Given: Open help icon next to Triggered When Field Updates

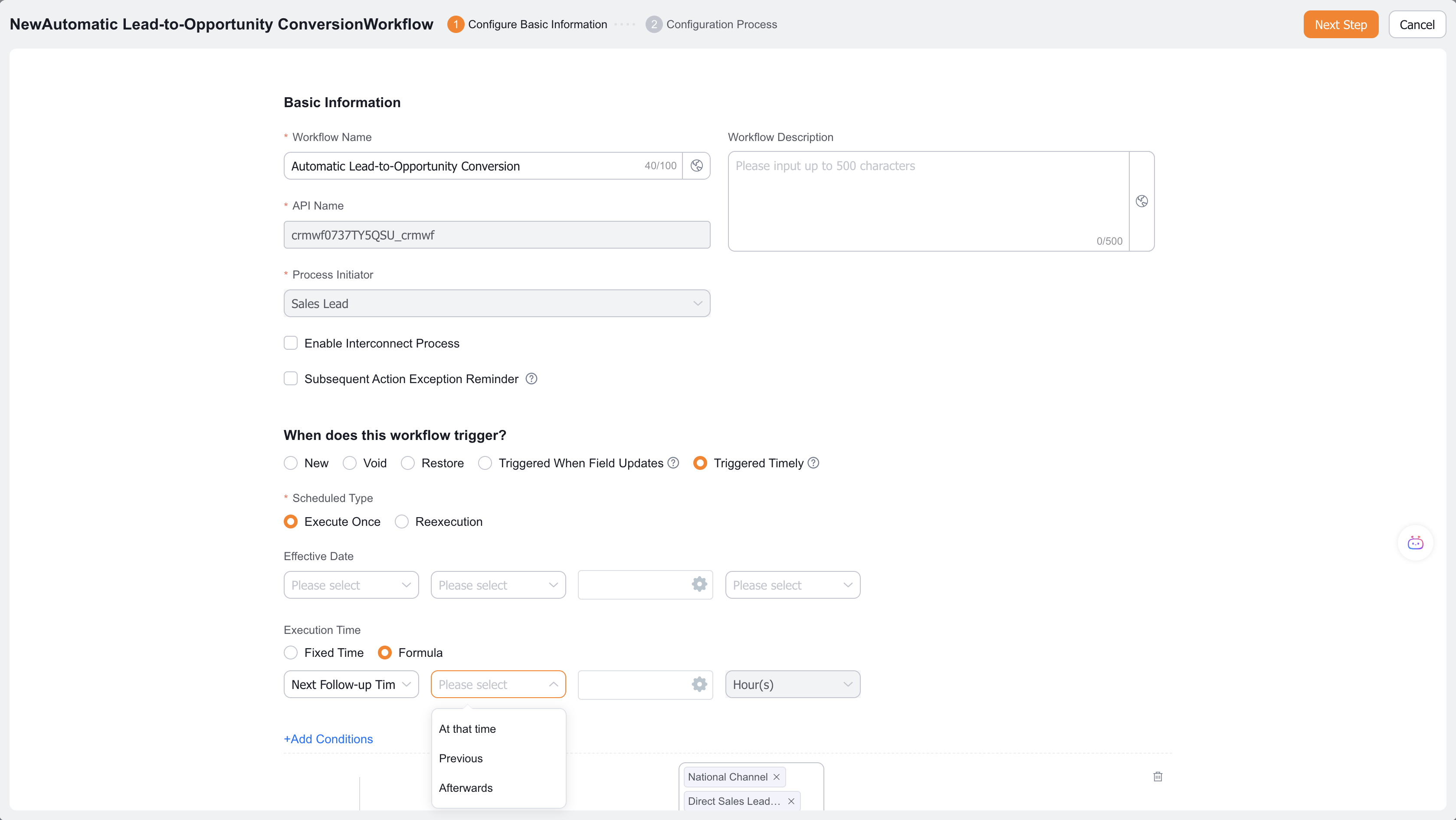Looking at the screenshot, I should [x=673, y=463].
